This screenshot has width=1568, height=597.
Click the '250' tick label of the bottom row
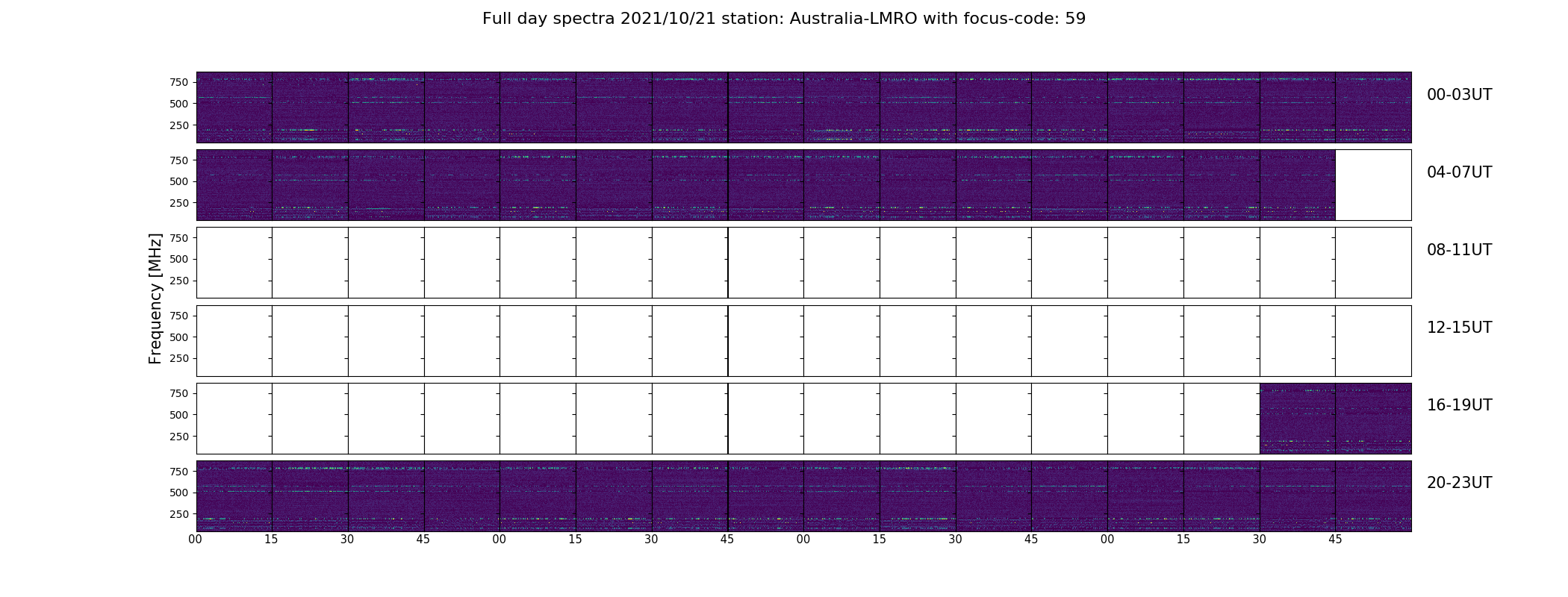(x=178, y=514)
